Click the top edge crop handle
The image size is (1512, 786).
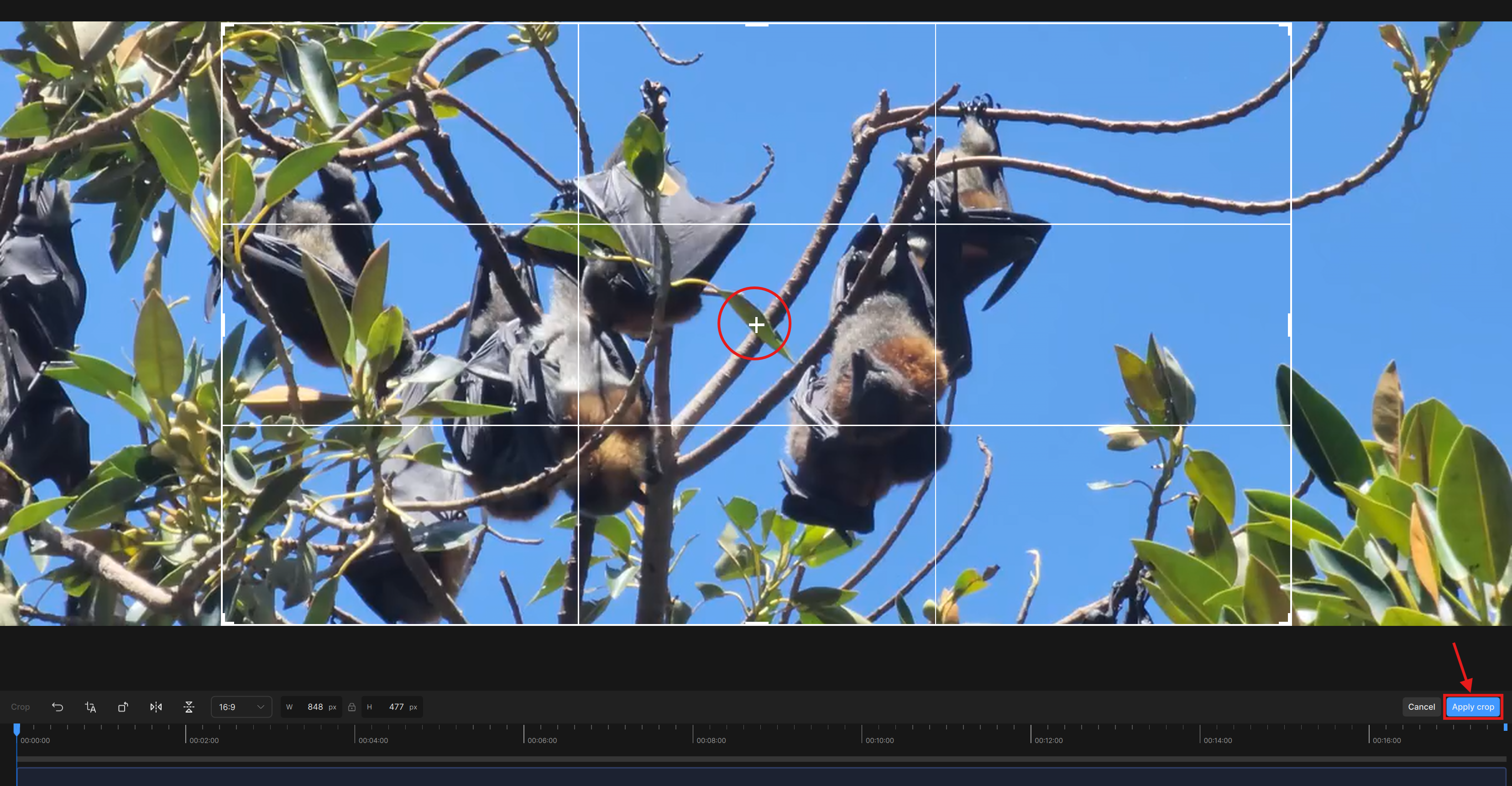[x=757, y=25]
